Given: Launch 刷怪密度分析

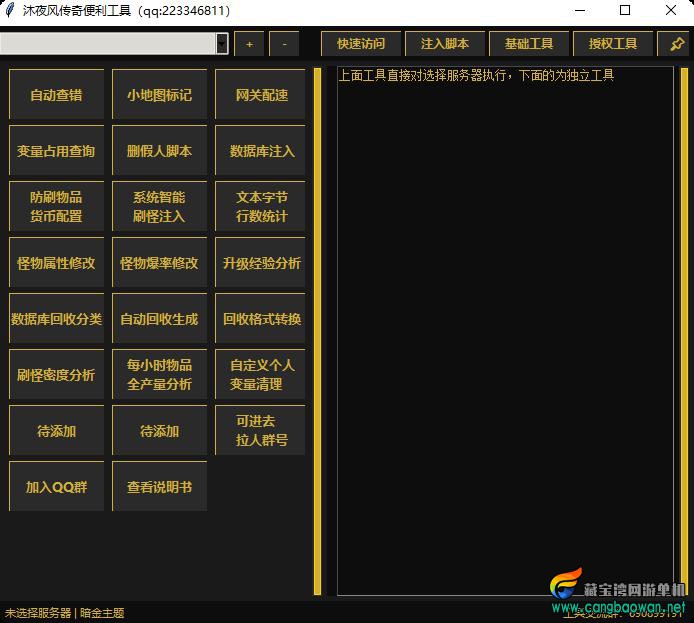Looking at the screenshot, I should [x=56, y=374].
